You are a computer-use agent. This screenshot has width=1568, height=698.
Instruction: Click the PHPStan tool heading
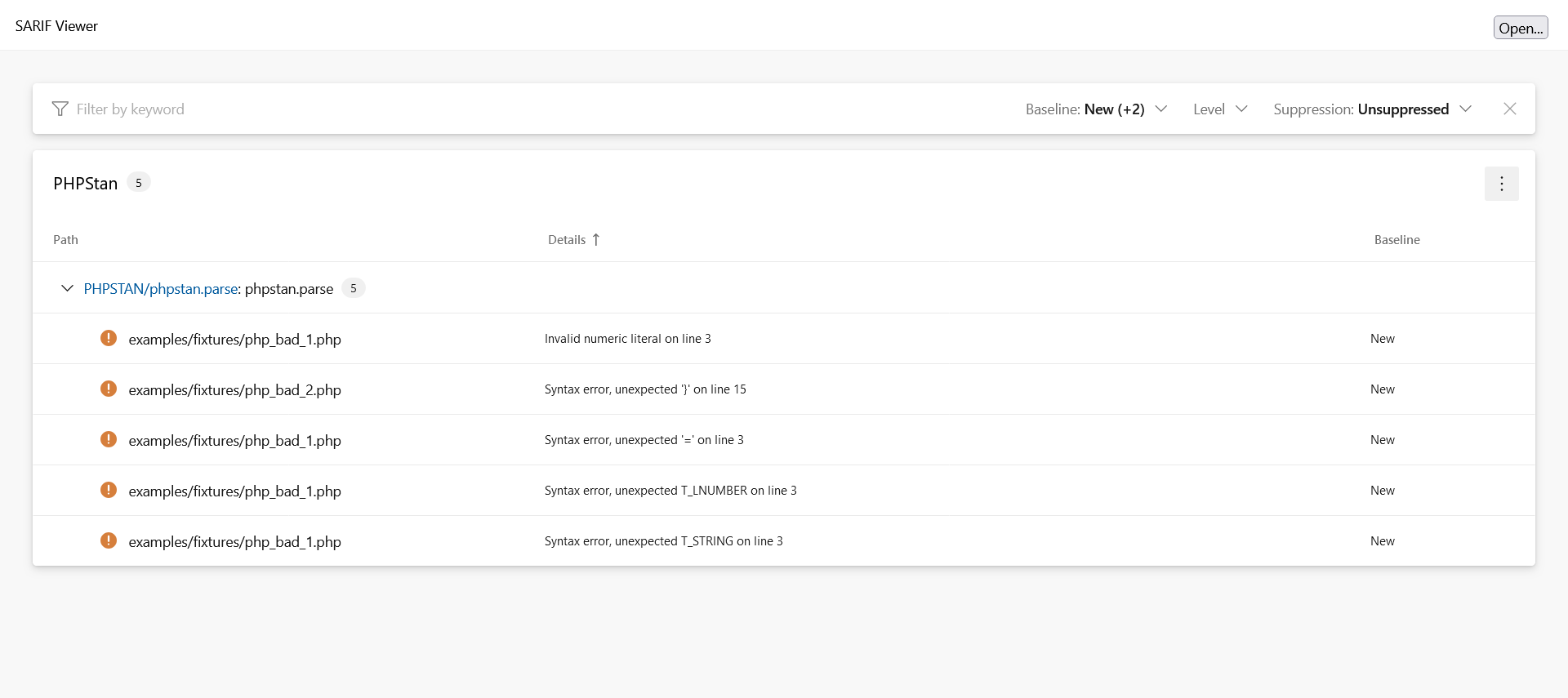[x=85, y=184]
